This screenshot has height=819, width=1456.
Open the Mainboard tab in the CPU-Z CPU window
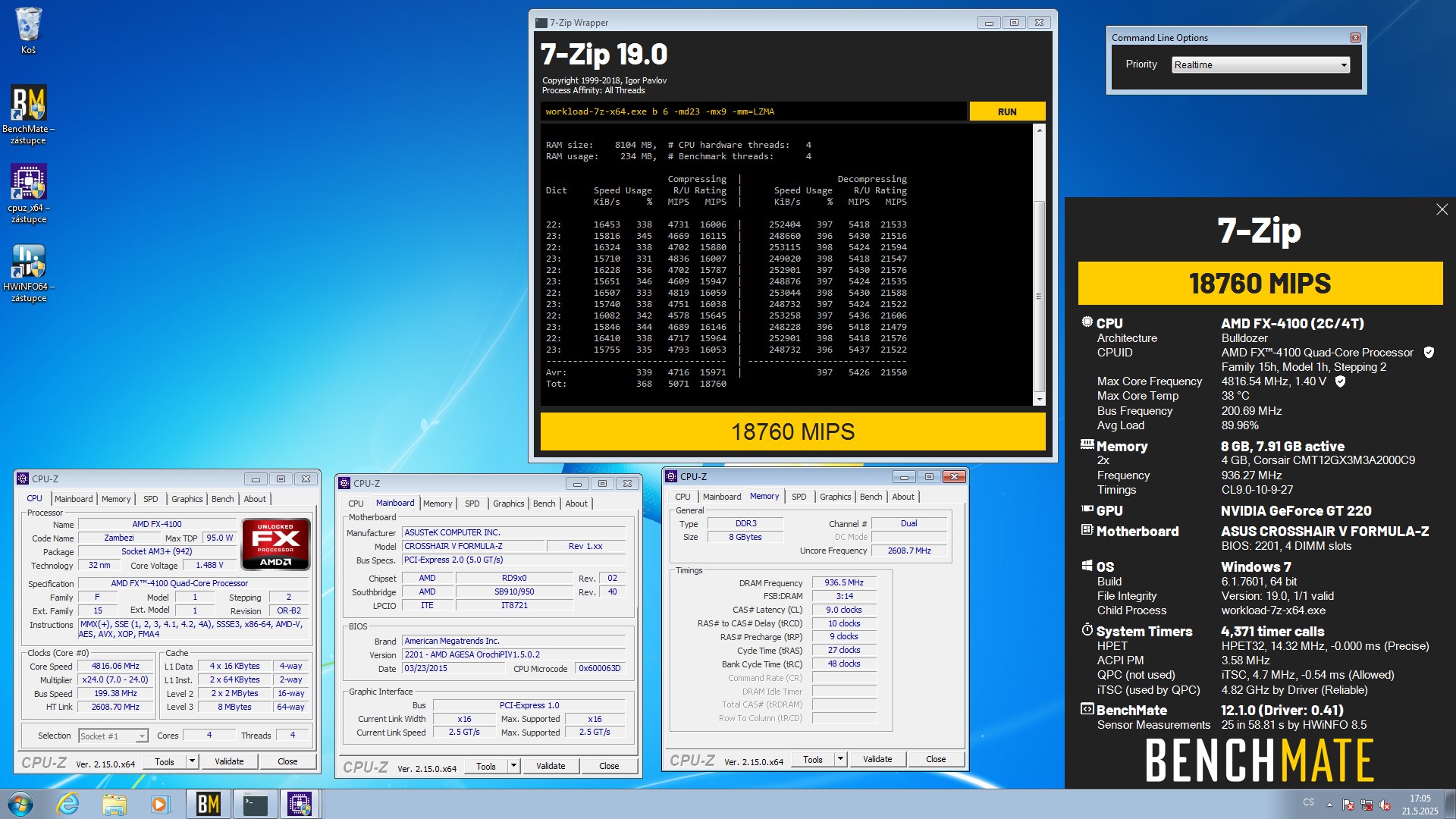click(74, 499)
